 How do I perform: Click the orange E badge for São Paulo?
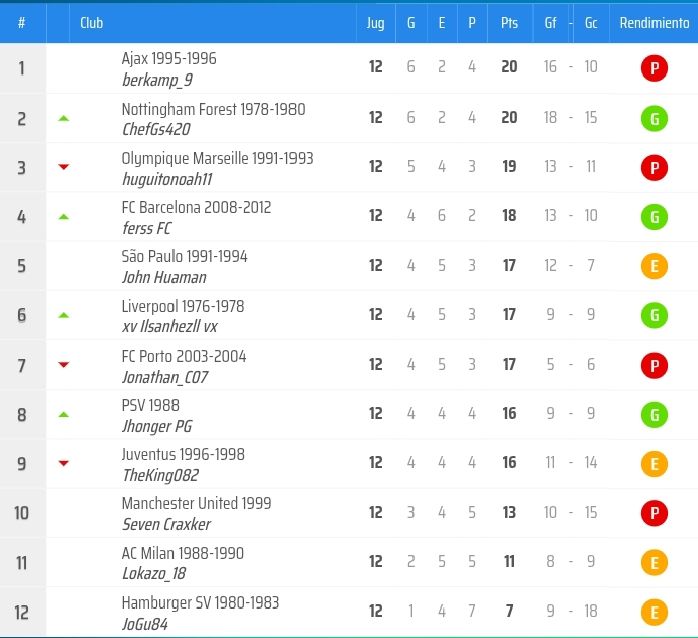(x=653, y=266)
